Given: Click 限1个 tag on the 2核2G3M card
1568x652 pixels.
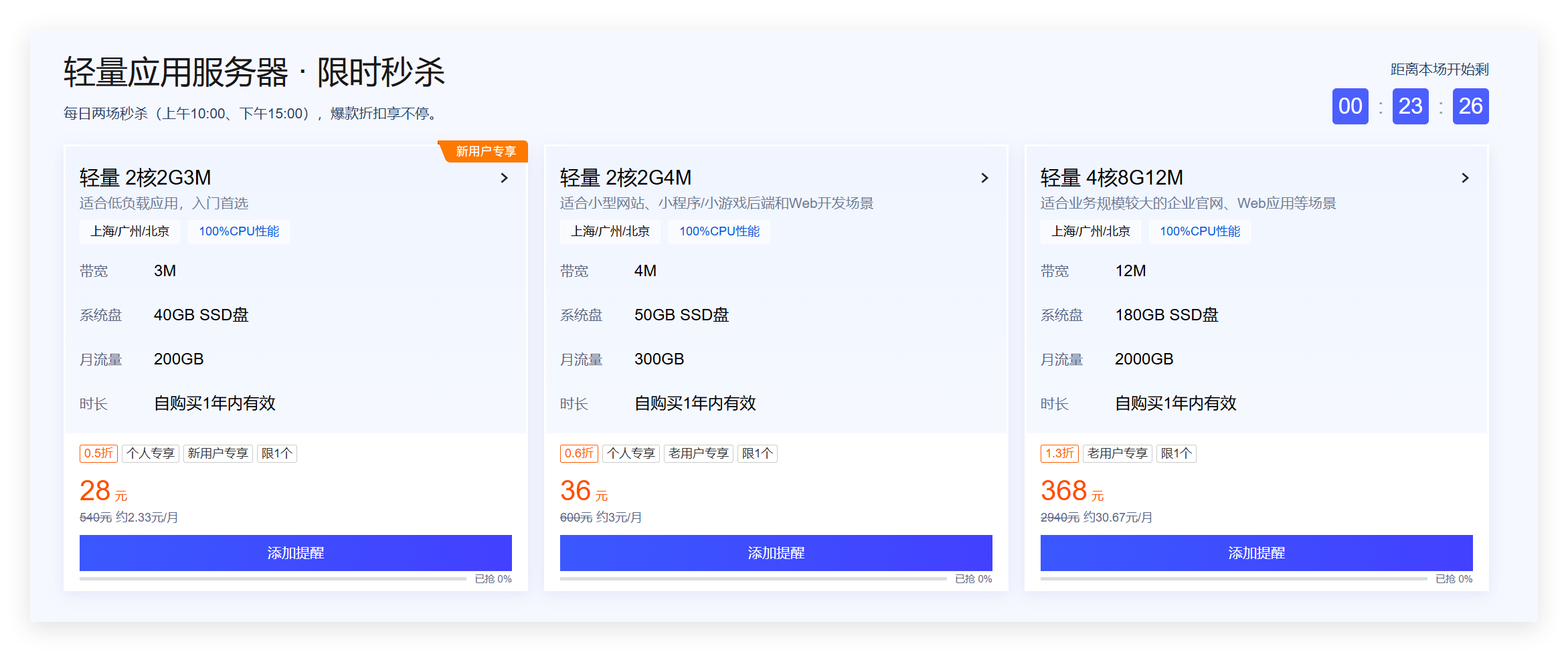Looking at the screenshot, I should (x=277, y=453).
